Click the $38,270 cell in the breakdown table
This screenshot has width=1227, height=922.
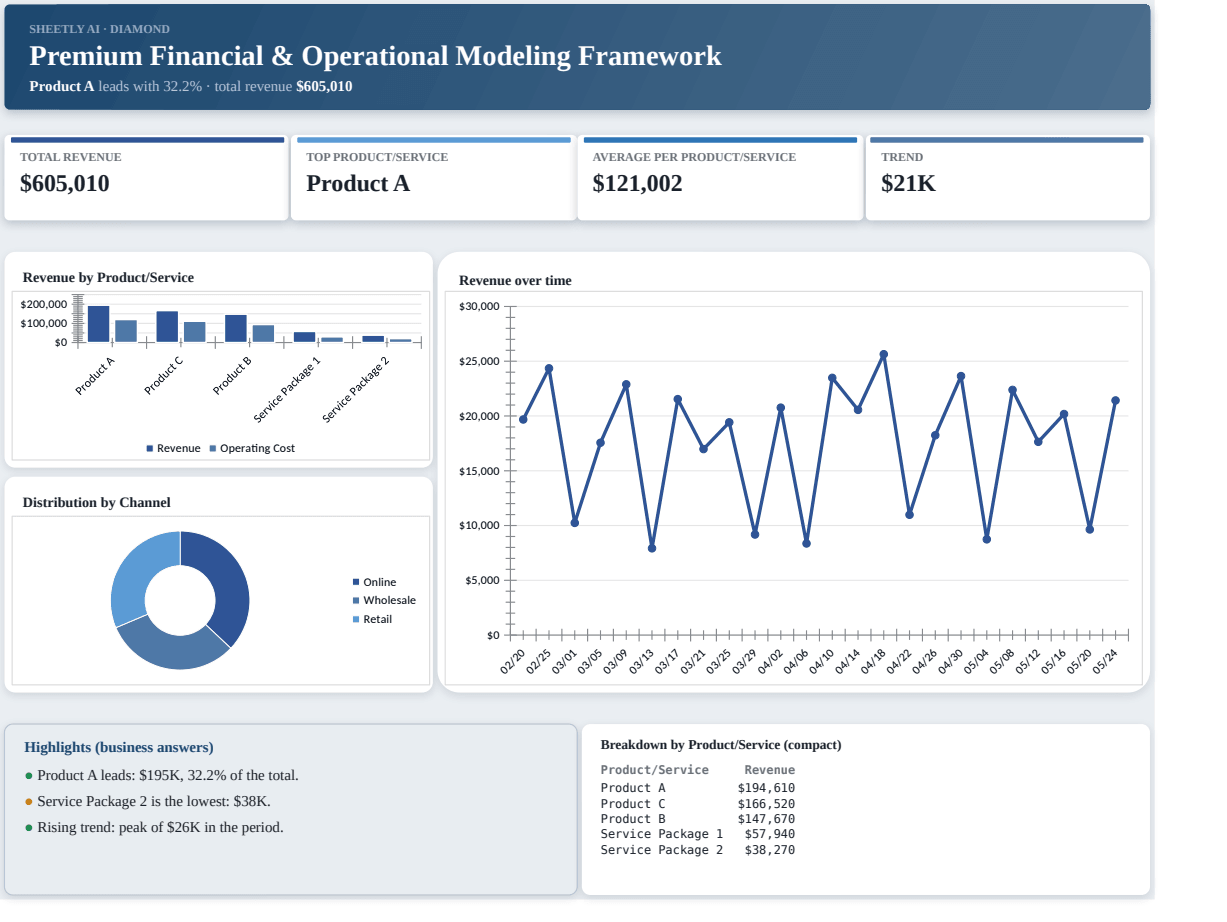(770, 850)
